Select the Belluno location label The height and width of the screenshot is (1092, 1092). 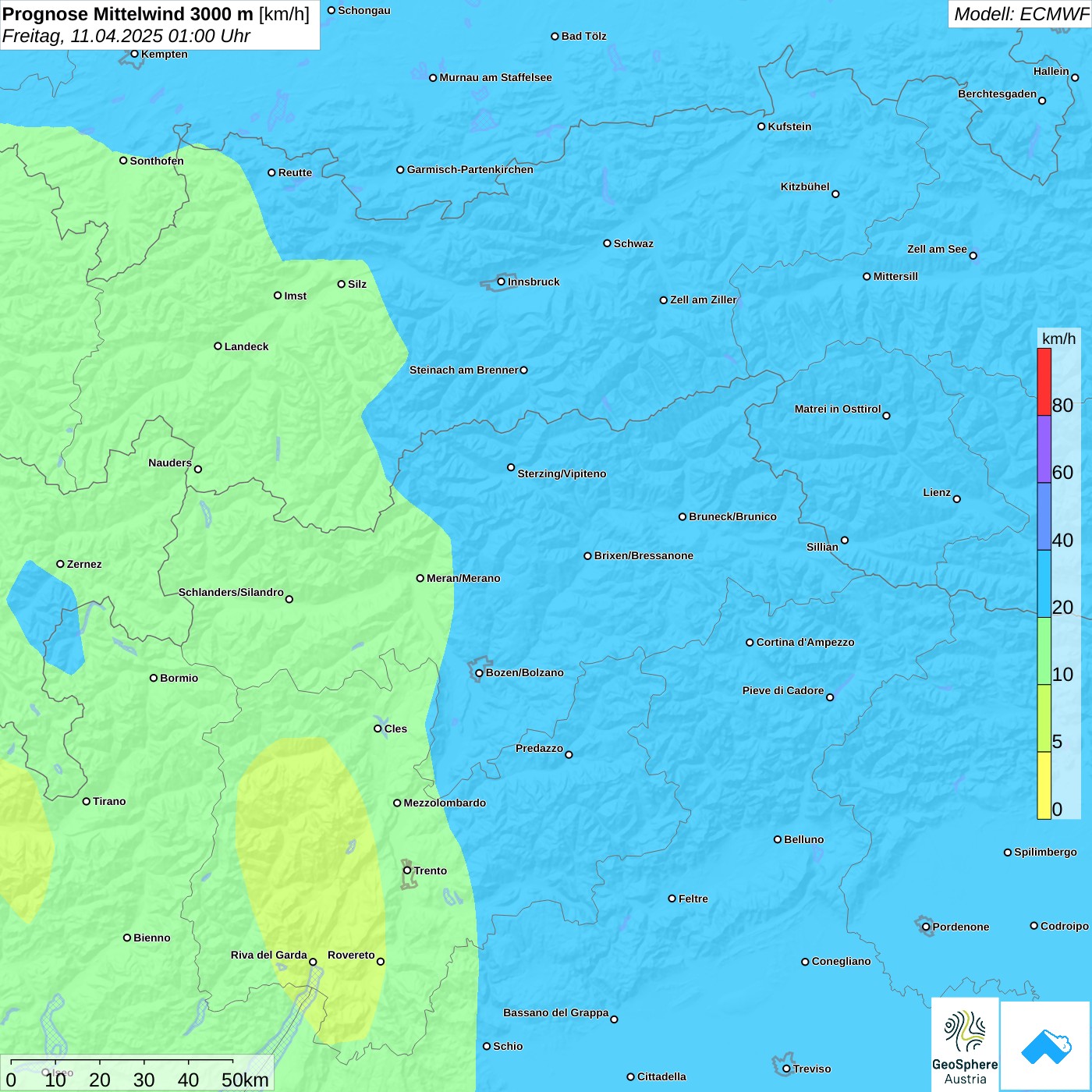tap(803, 839)
